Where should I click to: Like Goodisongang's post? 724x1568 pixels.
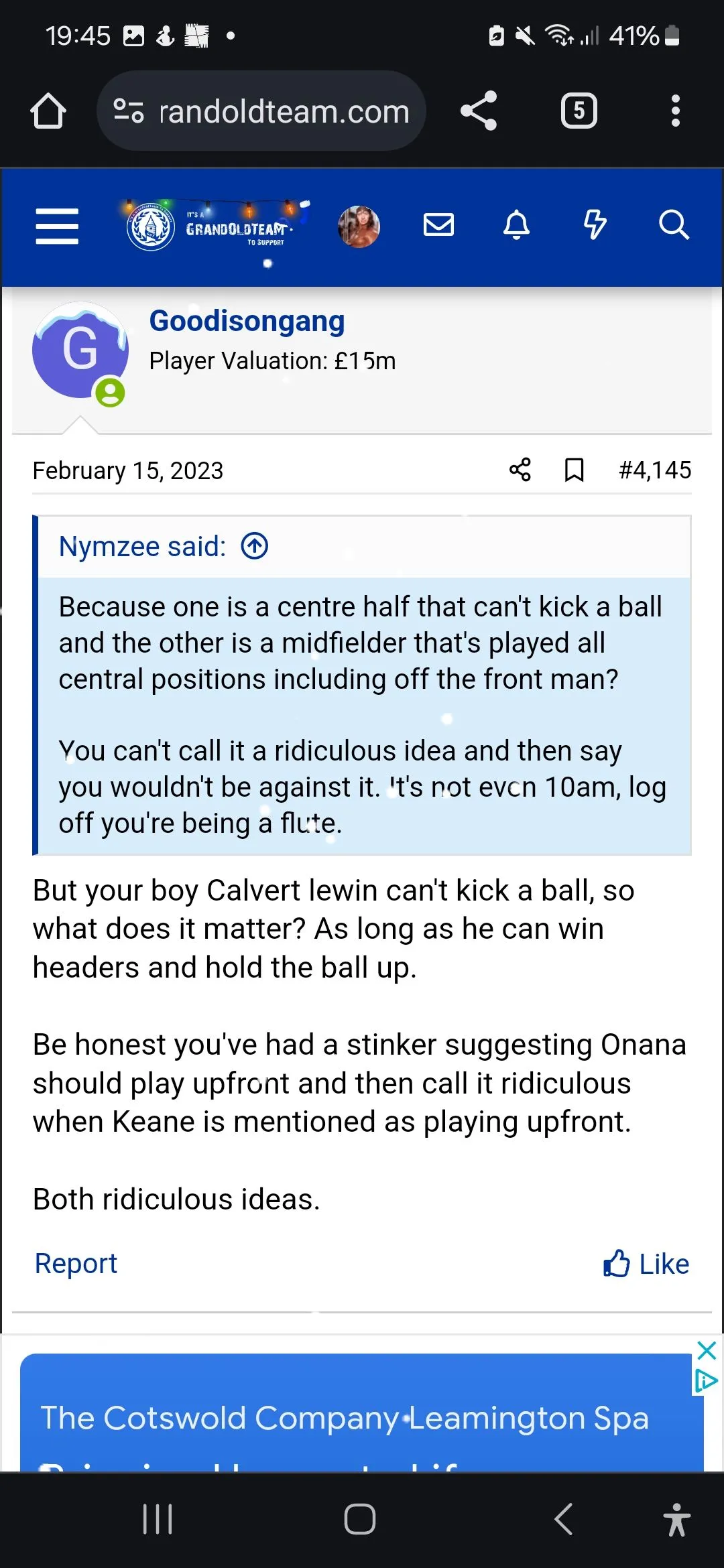(646, 1264)
